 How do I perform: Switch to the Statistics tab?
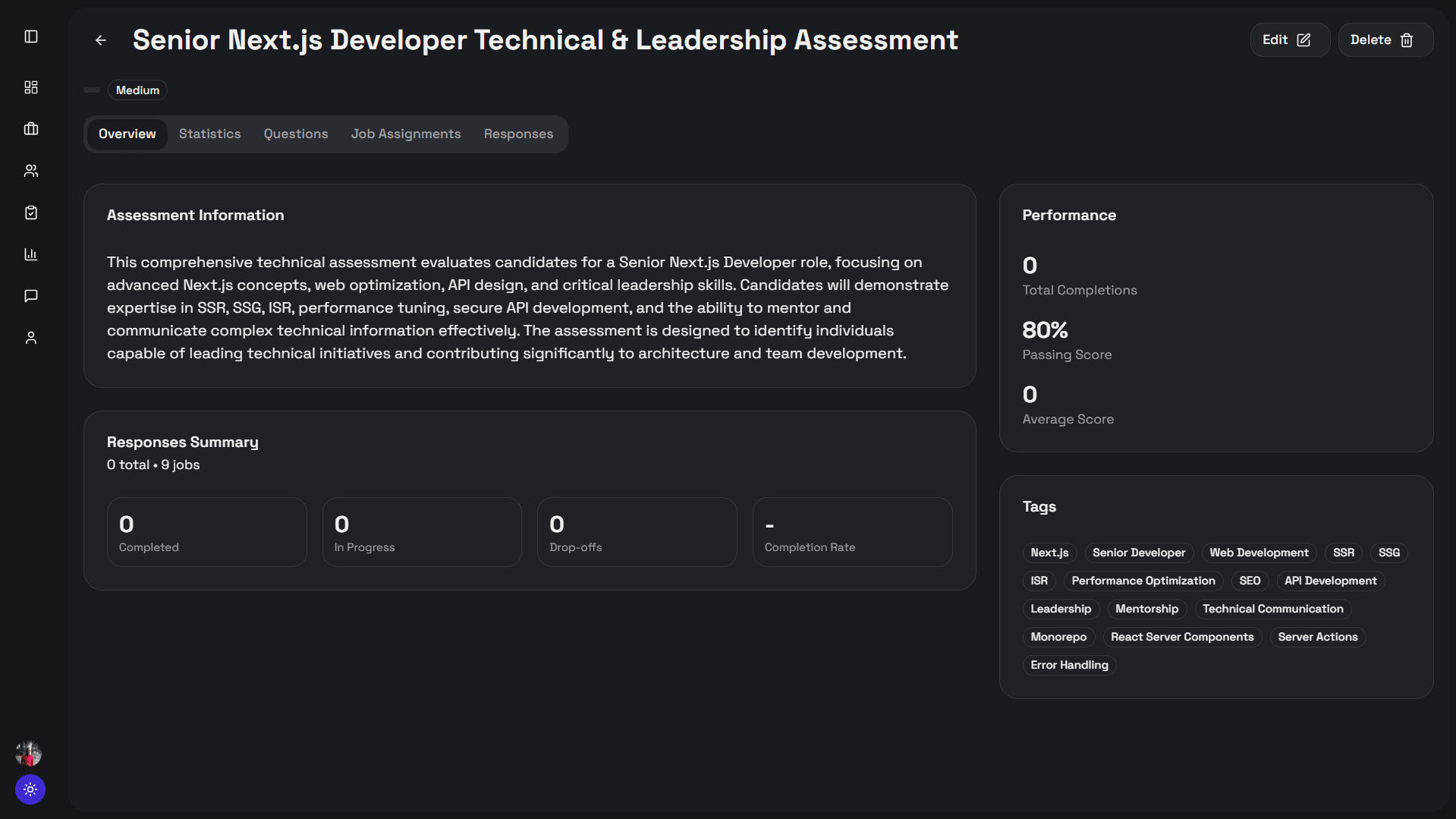[209, 134]
